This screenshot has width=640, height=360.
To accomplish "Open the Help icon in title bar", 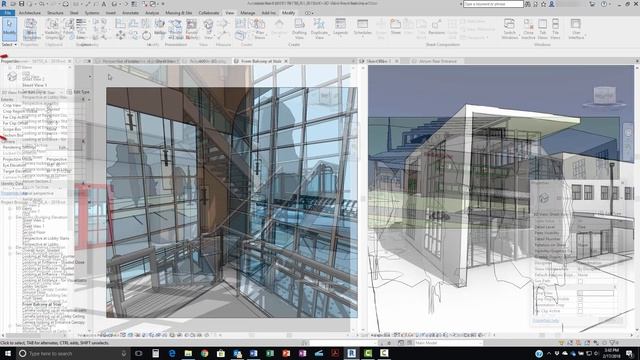I will pyautogui.click(x=604, y=4).
